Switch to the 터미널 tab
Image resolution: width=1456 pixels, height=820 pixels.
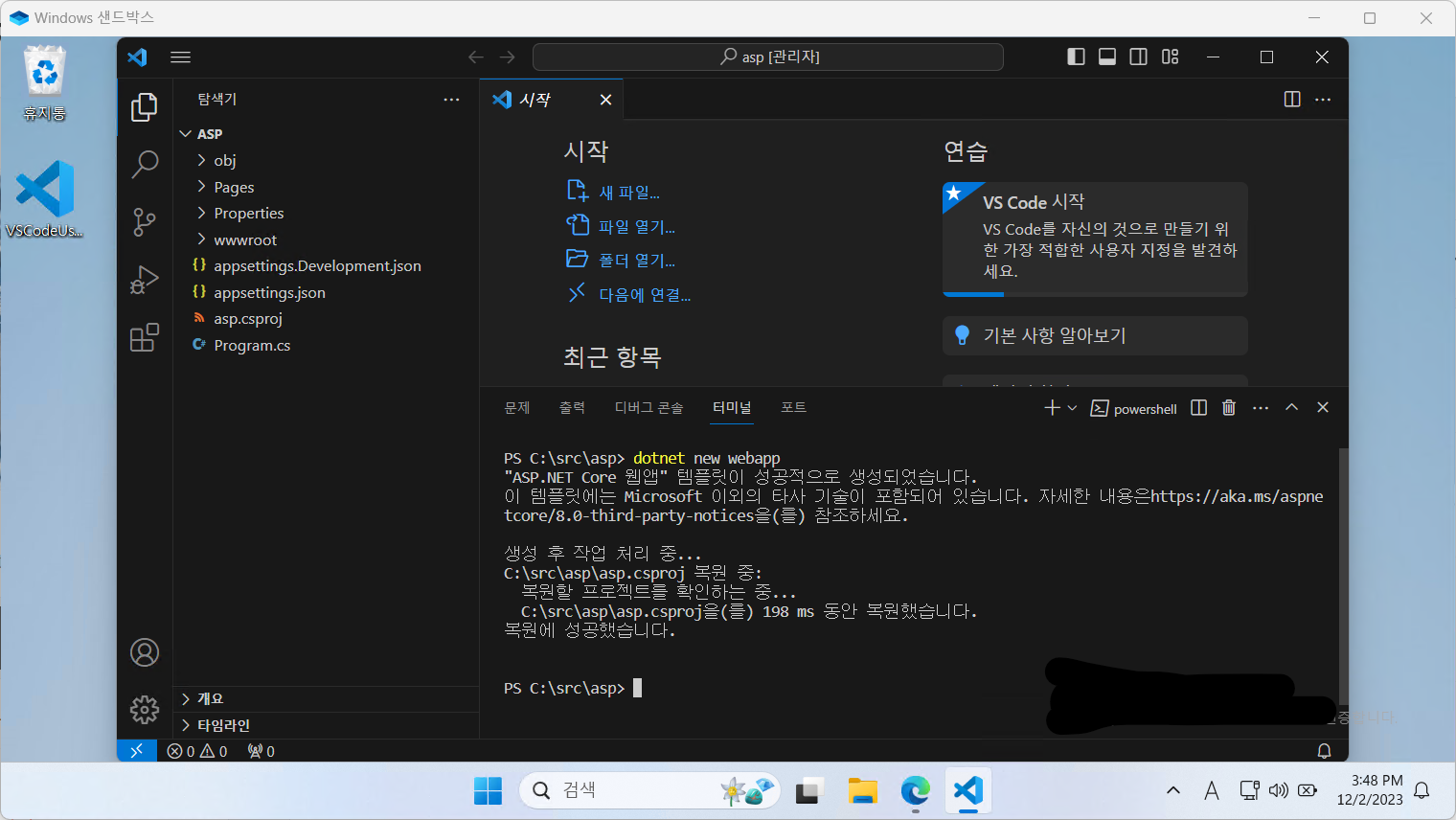tap(732, 408)
